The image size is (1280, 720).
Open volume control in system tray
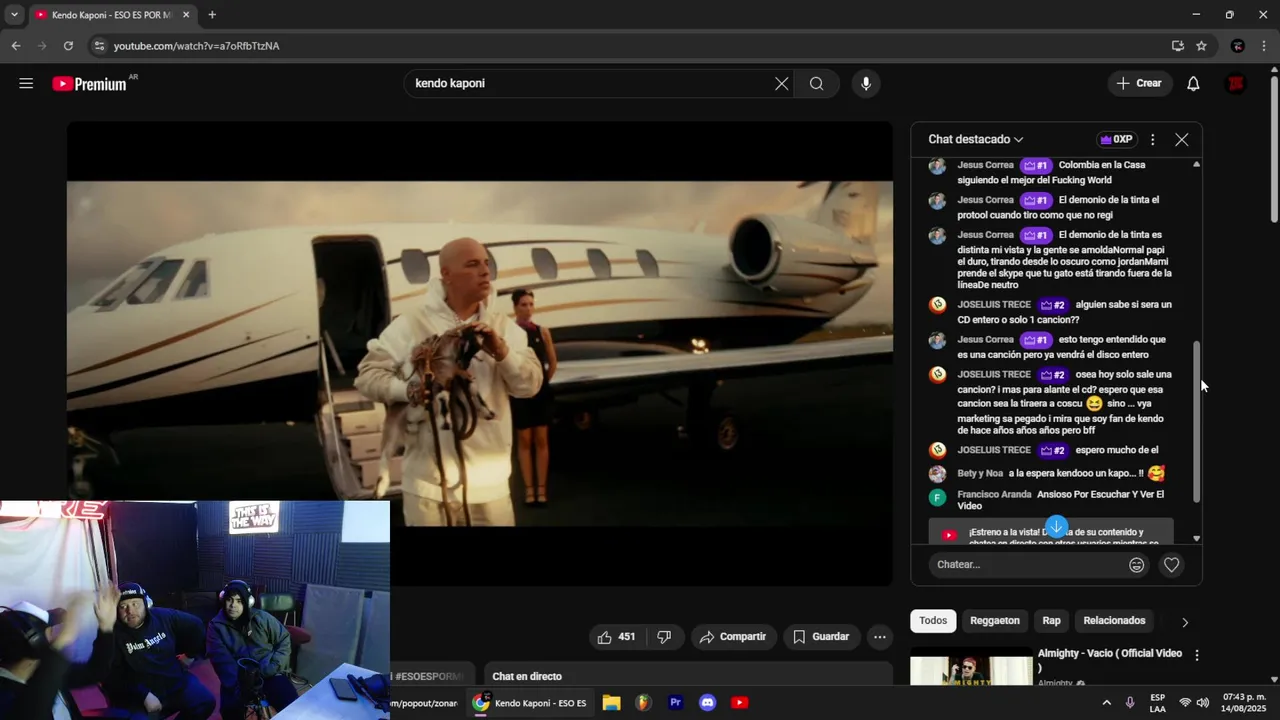[1203, 703]
